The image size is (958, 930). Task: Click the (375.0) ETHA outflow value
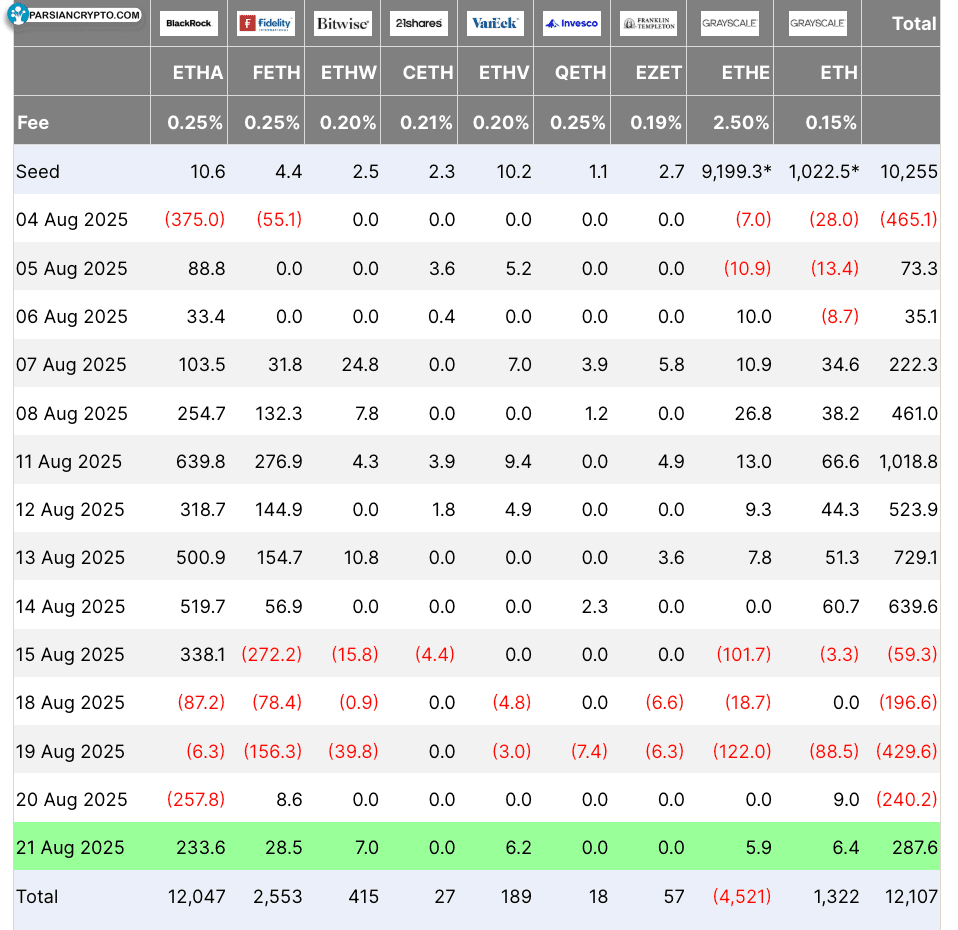195,219
